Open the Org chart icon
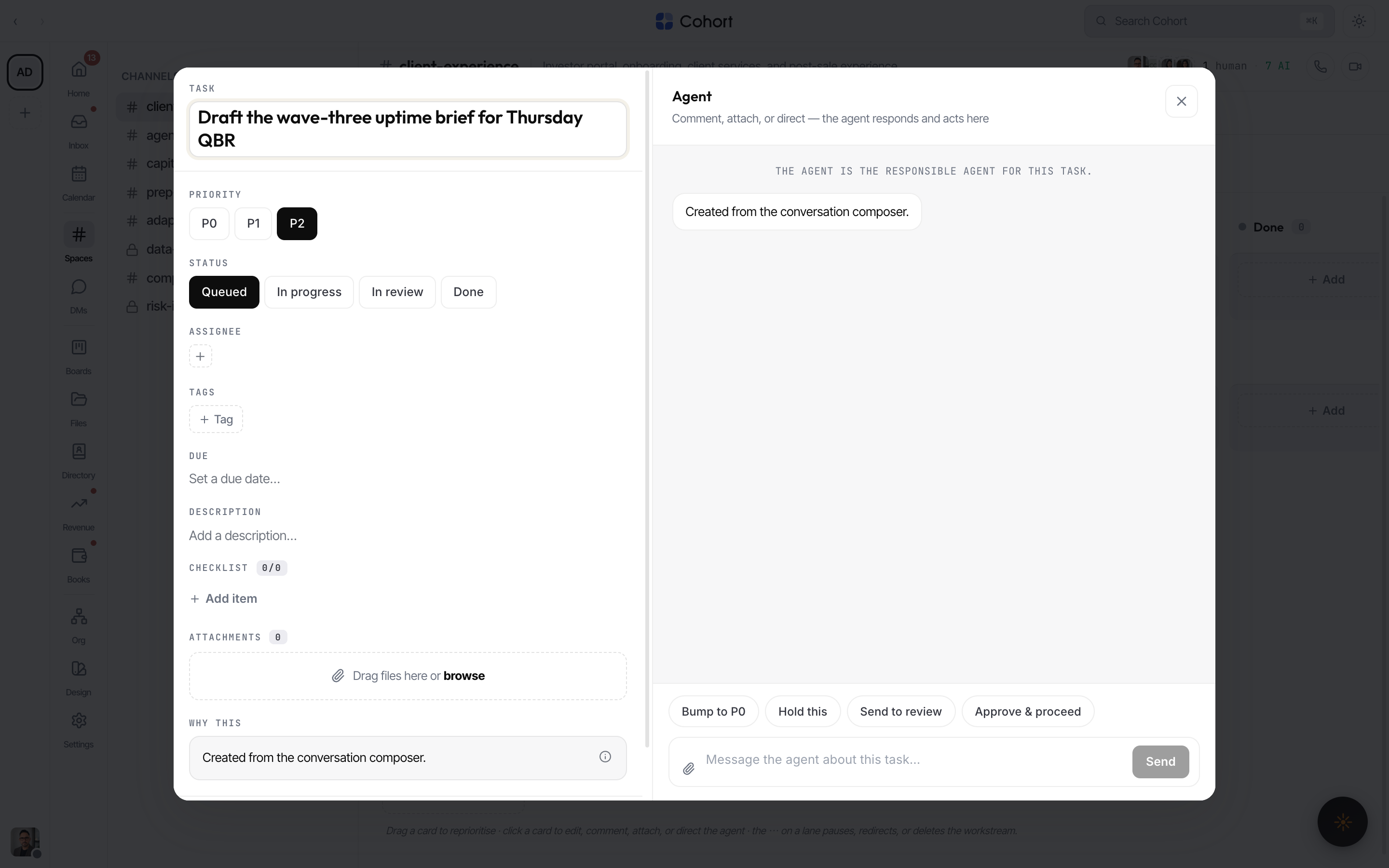1389x868 pixels. [x=79, y=617]
